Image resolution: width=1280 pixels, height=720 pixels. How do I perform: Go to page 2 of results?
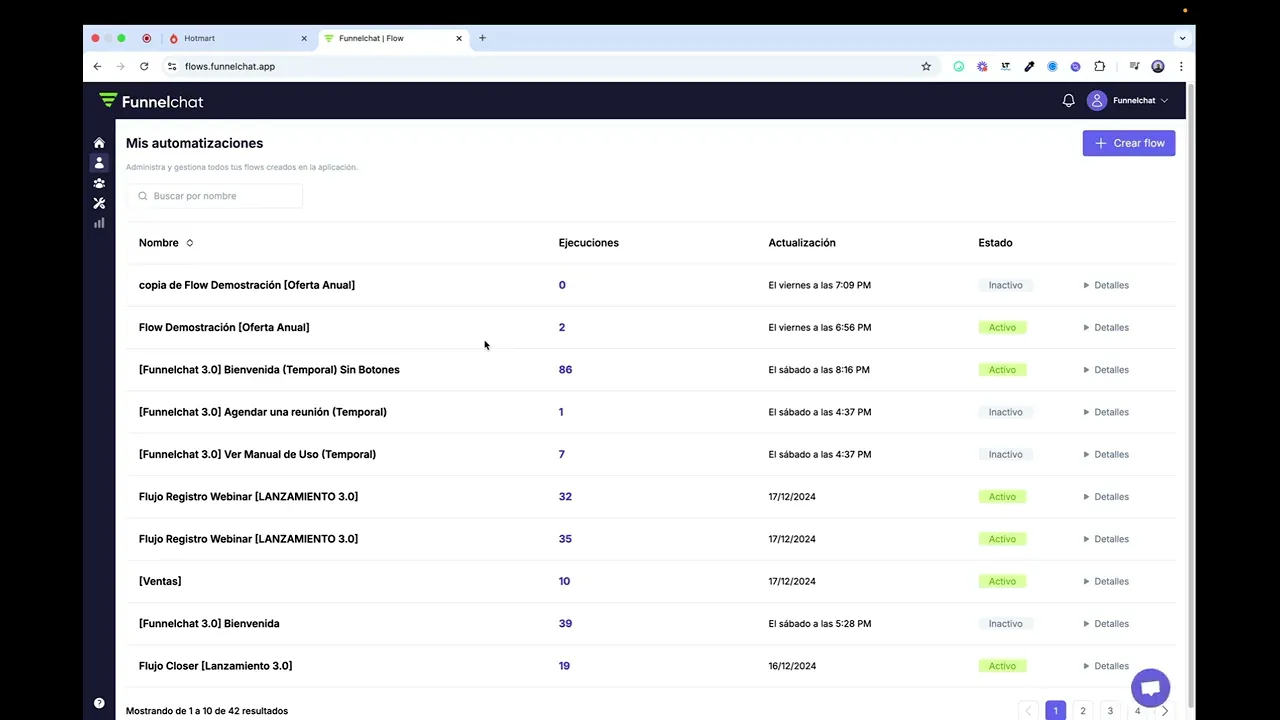point(1082,711)
